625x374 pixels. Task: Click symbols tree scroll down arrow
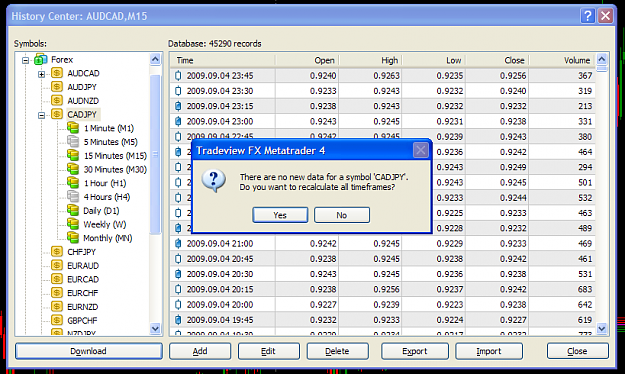[155, 329]
